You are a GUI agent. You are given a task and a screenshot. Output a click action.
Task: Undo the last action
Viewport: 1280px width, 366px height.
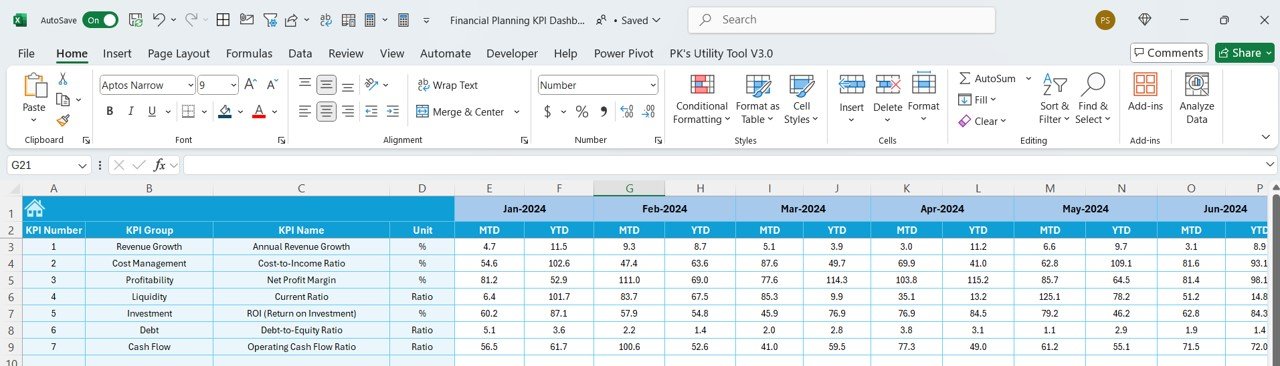(160, 19)
